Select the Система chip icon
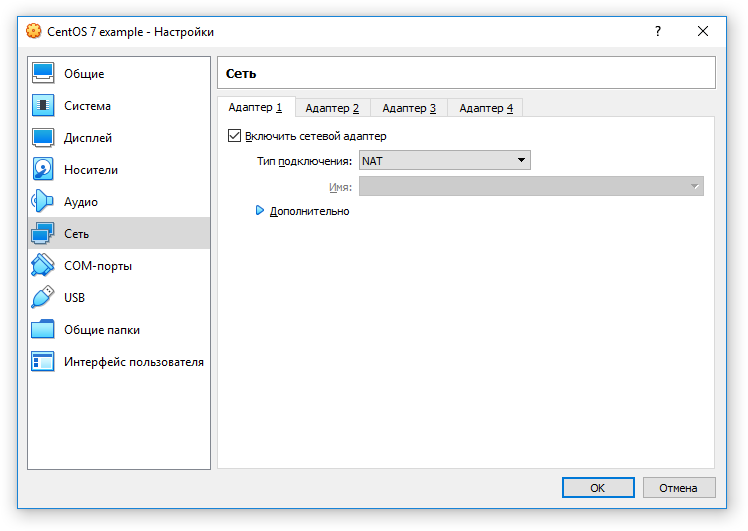The width and height of the screenshot is (748, 531). click(43, 105)
